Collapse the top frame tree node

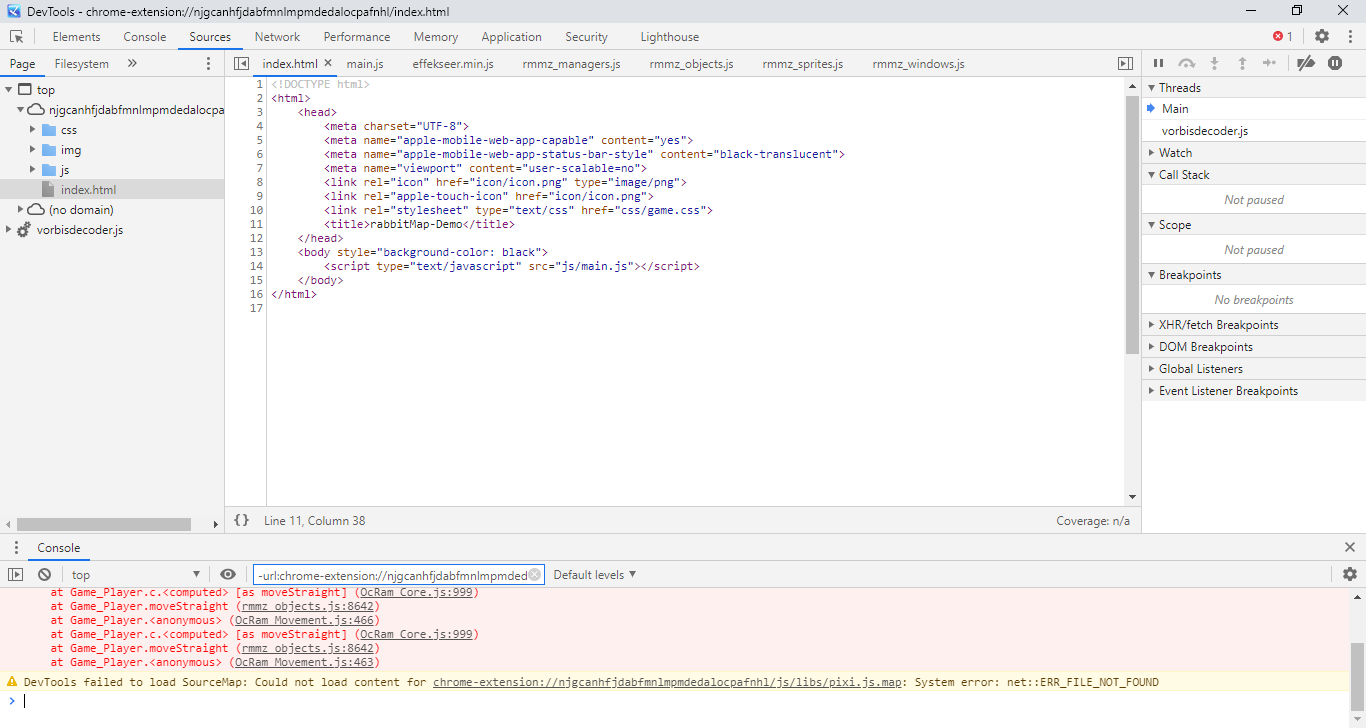[9, 90]
